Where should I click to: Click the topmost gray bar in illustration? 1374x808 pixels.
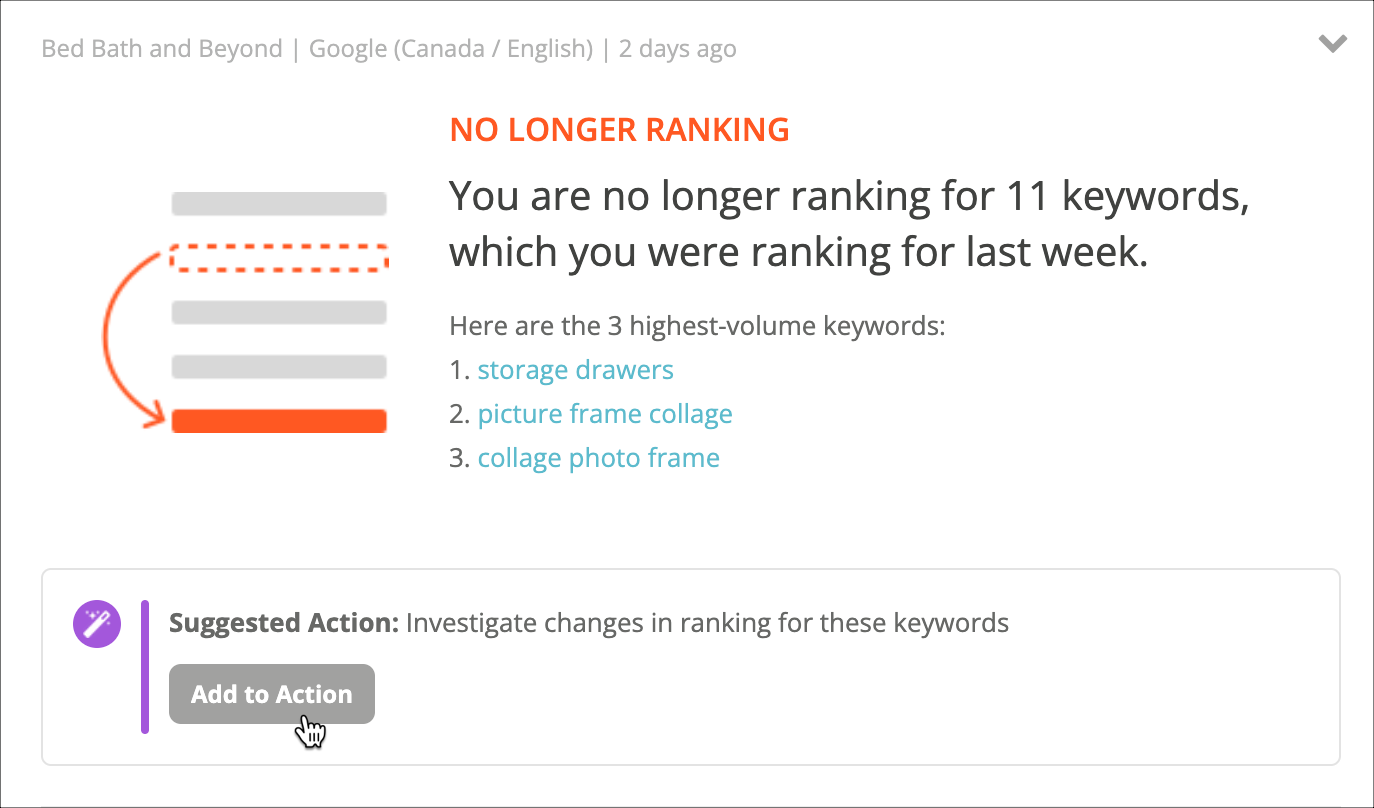click(x=279, y=204)
